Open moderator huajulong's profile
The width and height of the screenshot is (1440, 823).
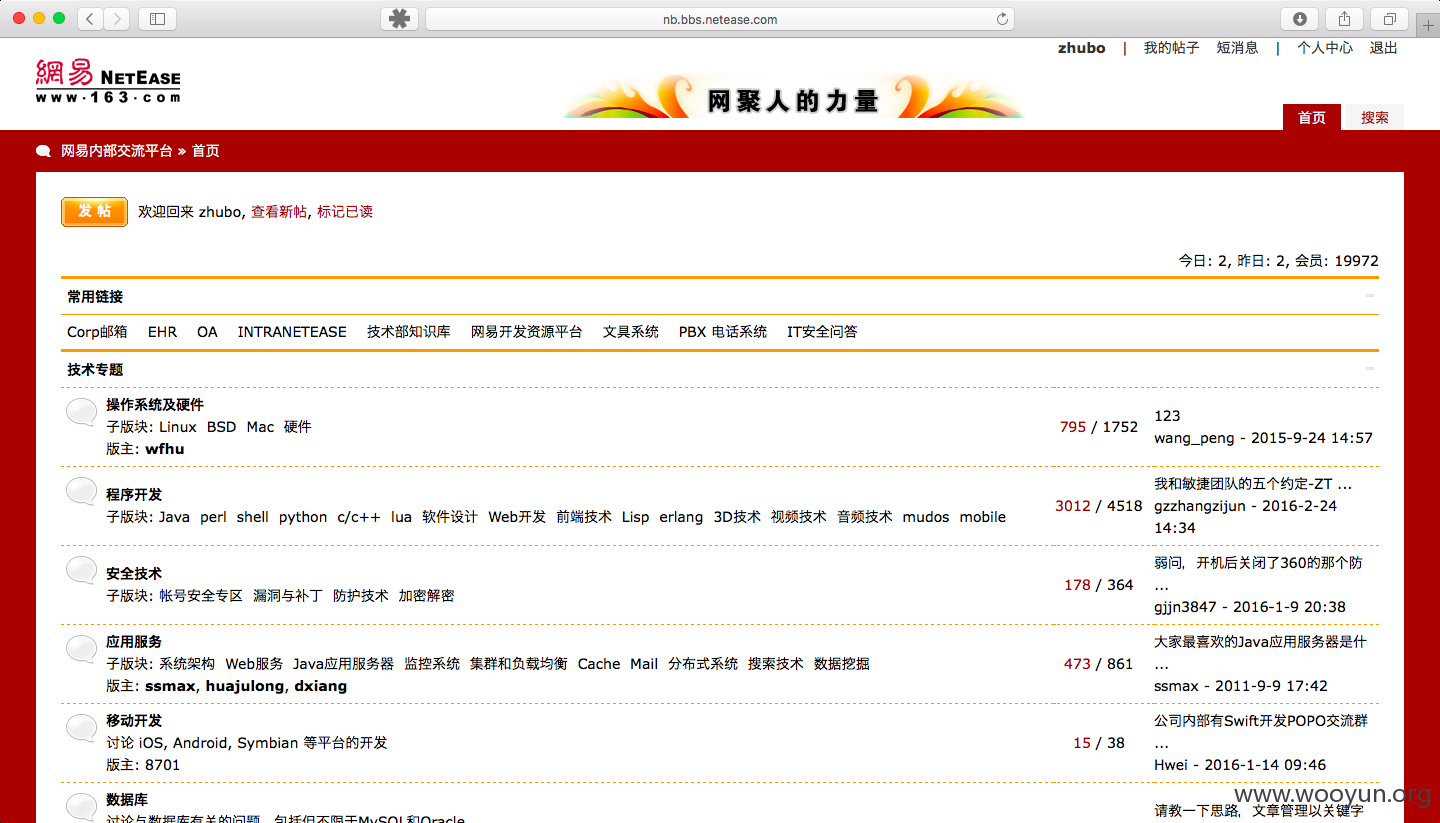246,686
